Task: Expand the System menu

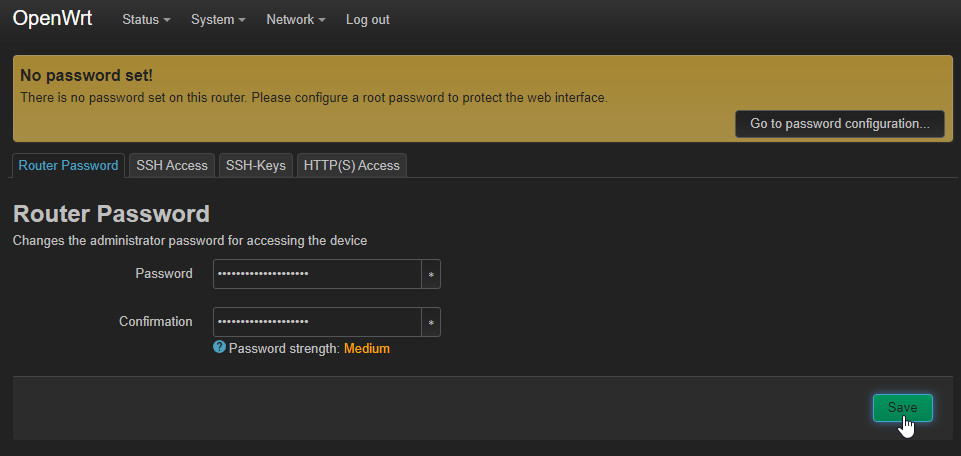Action: [x=218, y=20]
